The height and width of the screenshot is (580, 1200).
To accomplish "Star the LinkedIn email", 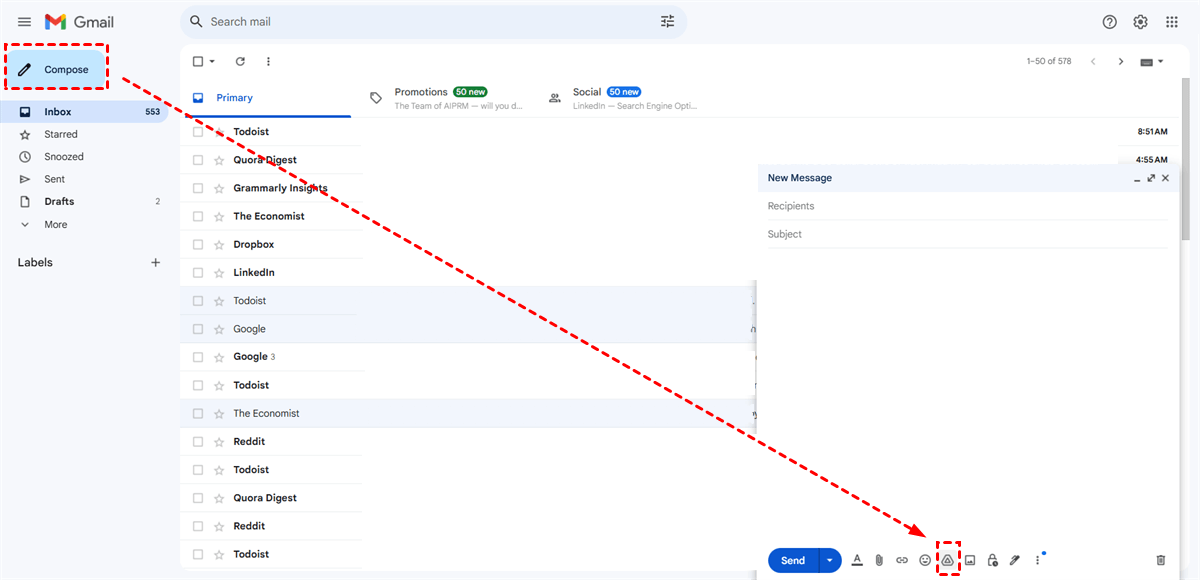I will [x=219, y=272].
